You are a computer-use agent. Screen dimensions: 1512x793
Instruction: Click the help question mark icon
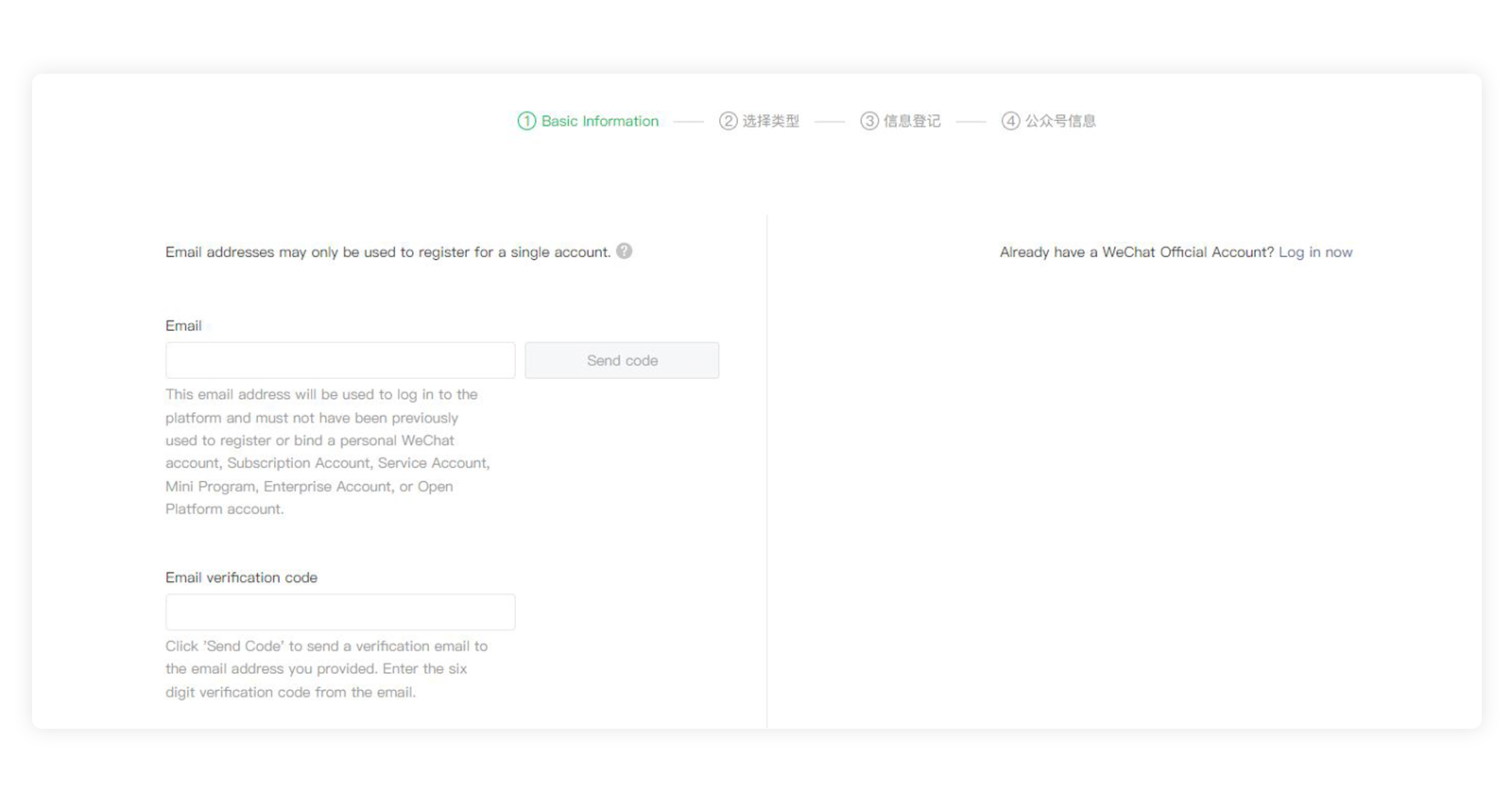[x=624, y=251]
